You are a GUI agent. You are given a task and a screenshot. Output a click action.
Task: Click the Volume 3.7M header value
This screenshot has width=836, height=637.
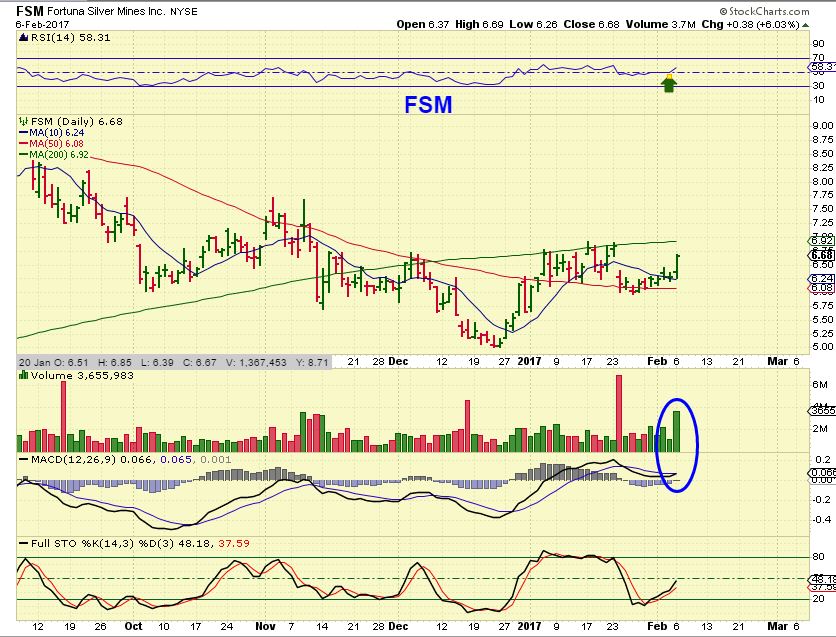click(661, 25)
